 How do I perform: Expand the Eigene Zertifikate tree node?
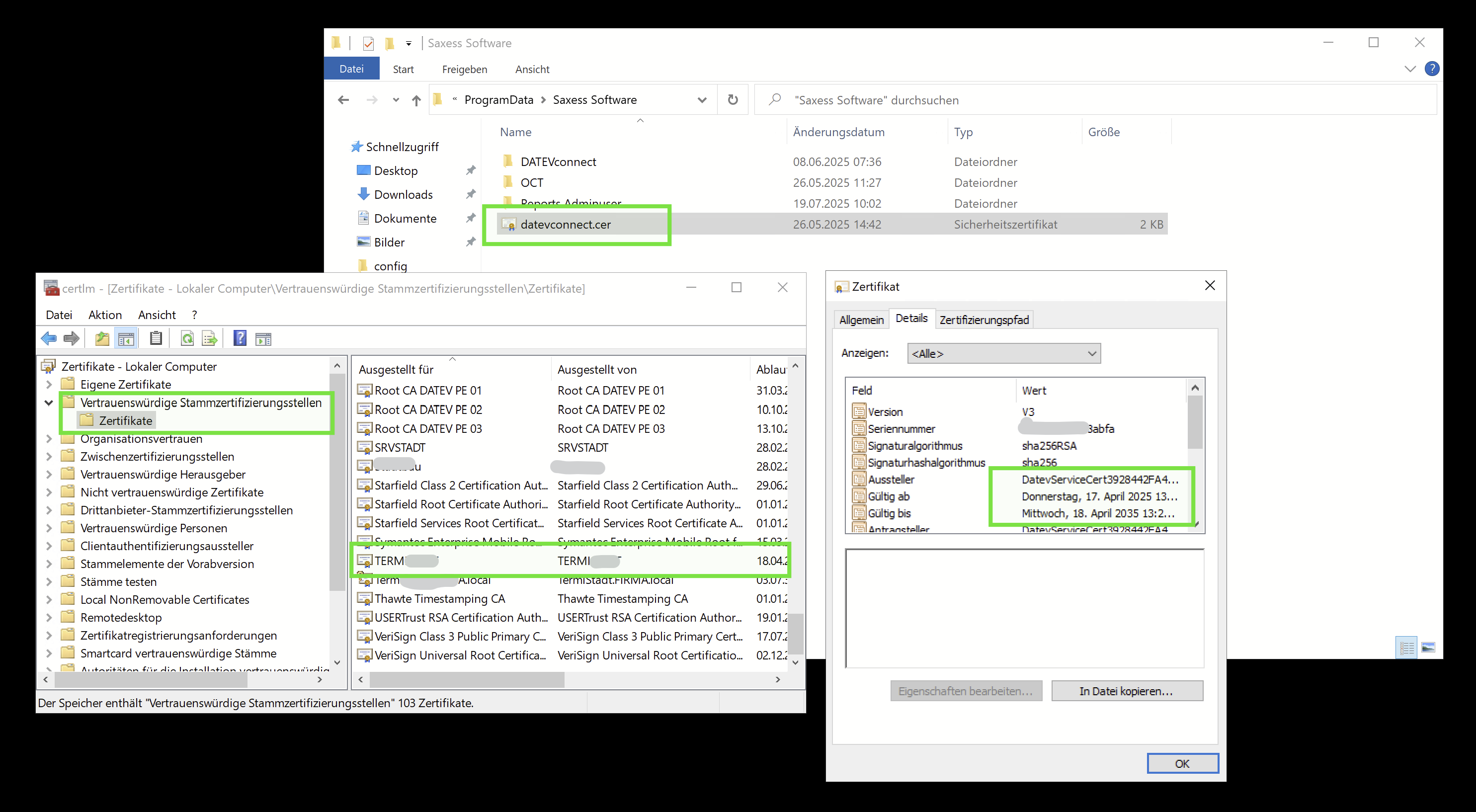coord(49,385)
